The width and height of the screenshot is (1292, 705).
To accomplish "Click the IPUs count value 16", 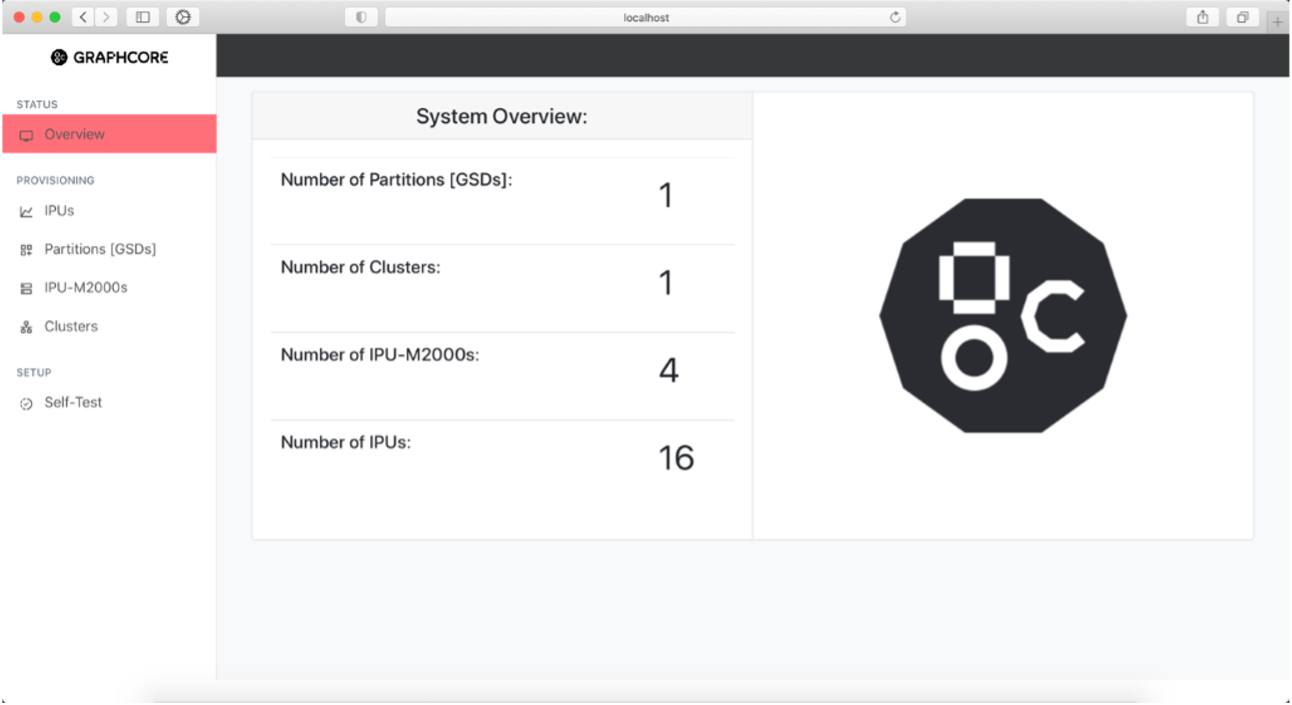I will 676,458.
